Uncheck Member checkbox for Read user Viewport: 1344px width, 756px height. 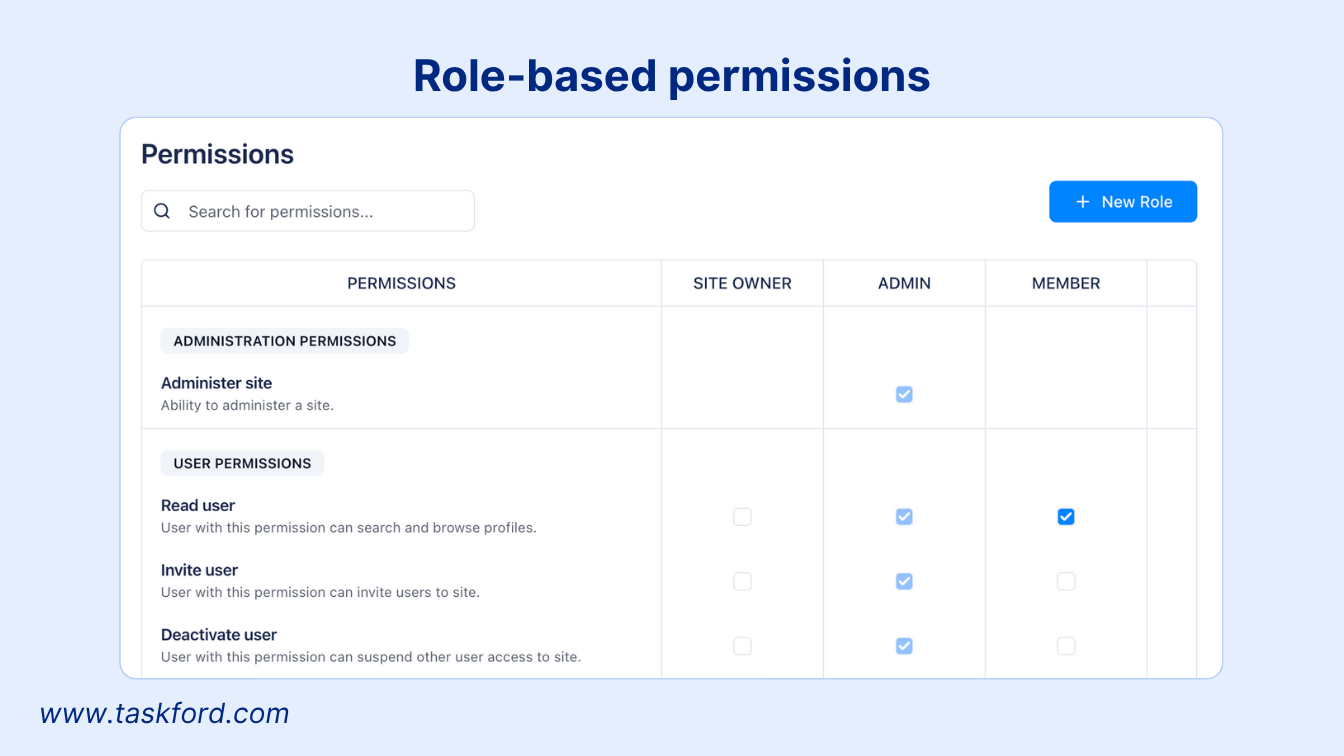point(1066,517)
